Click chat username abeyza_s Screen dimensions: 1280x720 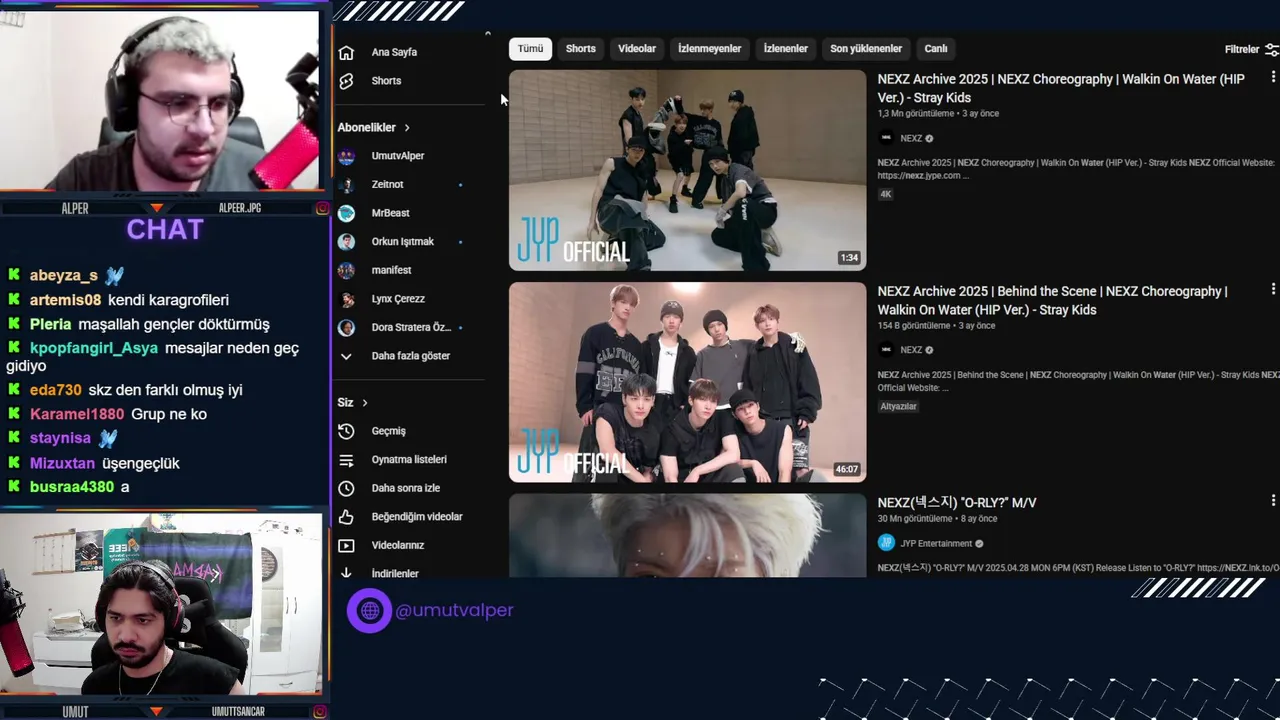click(x=64, y=275)
